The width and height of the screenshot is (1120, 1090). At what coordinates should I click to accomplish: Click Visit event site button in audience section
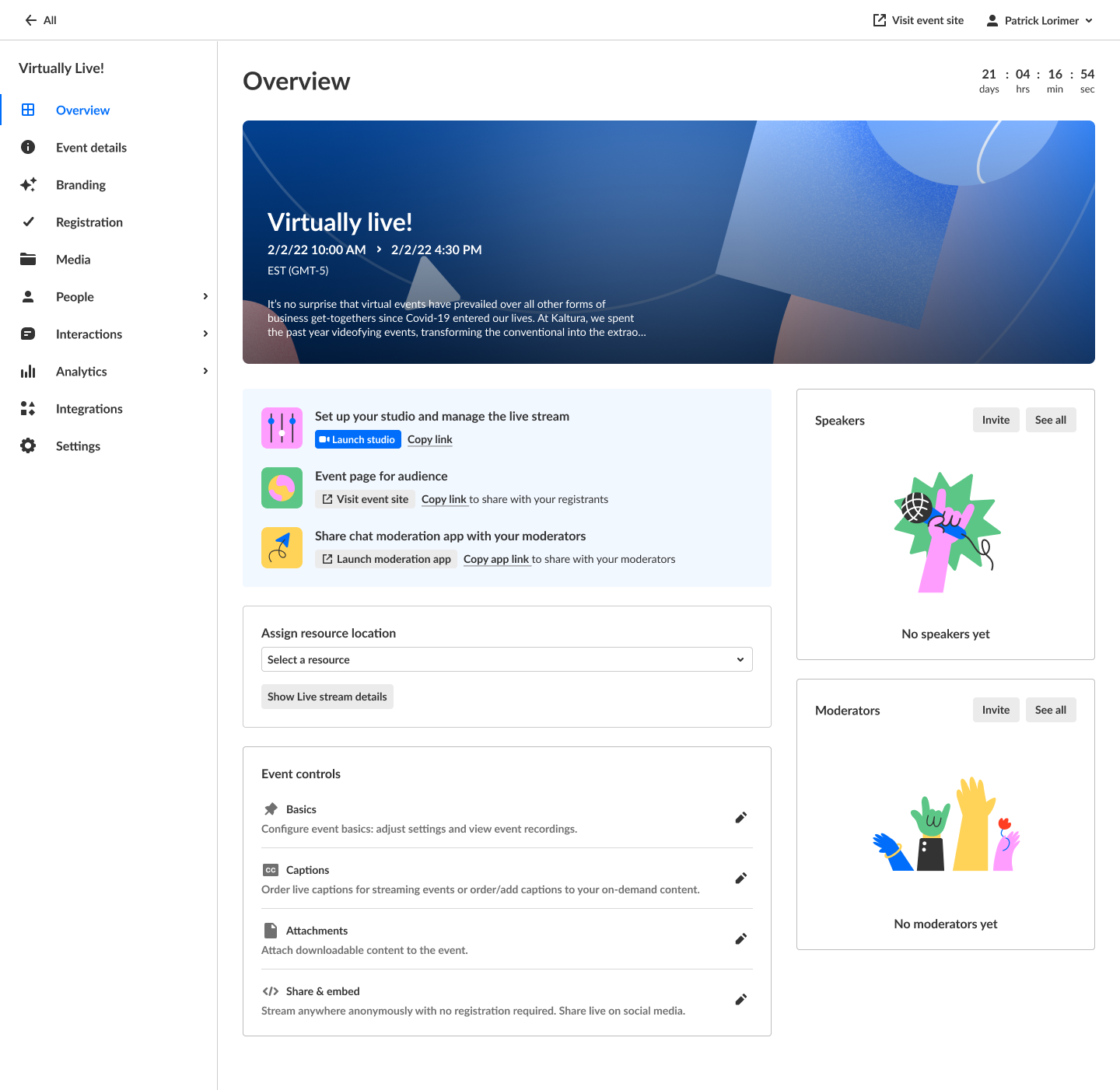pos(365,499)
